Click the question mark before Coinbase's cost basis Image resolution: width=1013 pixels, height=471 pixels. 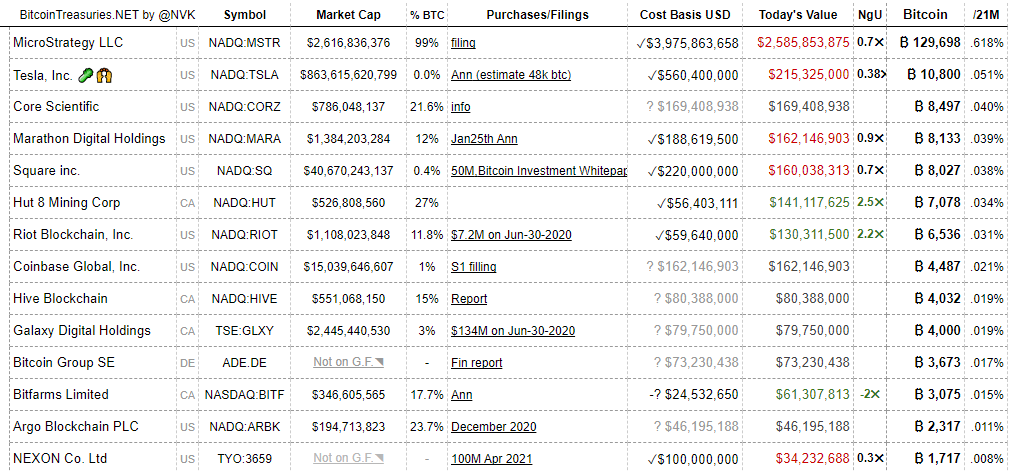click(x=651, y=267)
